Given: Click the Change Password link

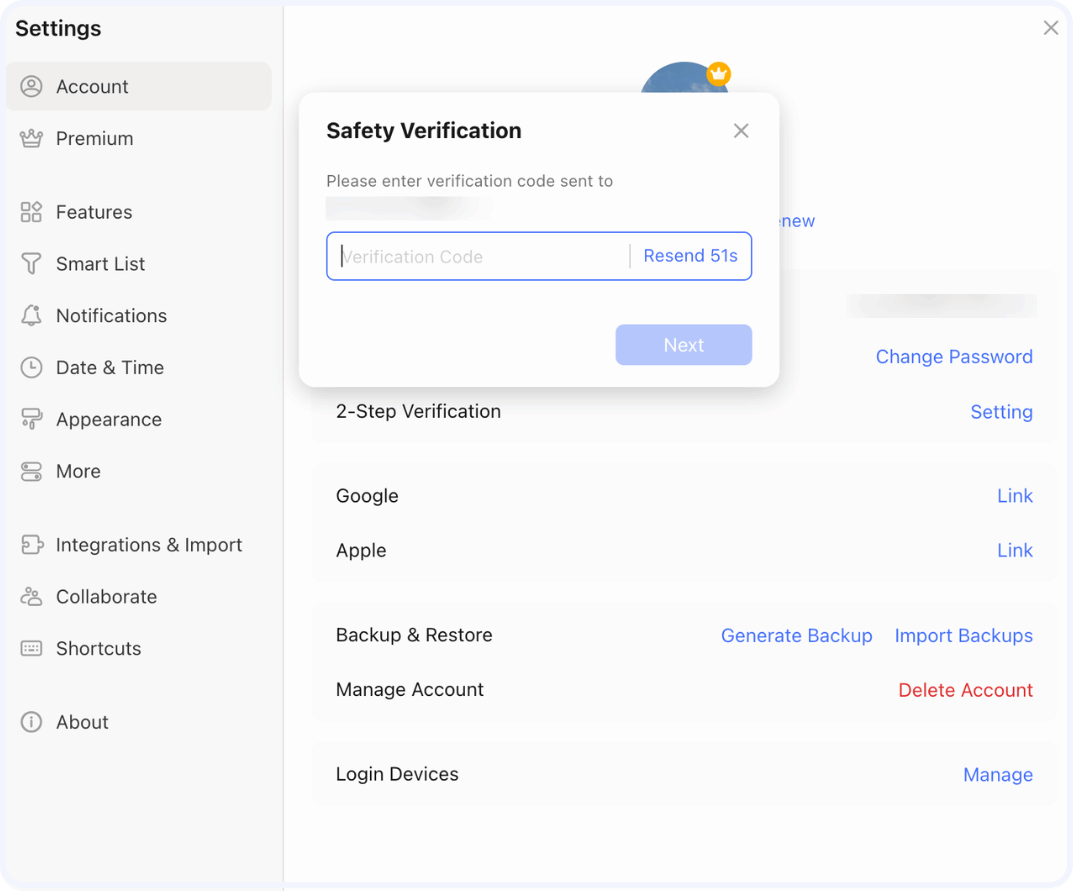Looking at the screenshot, I should (953, 357).
